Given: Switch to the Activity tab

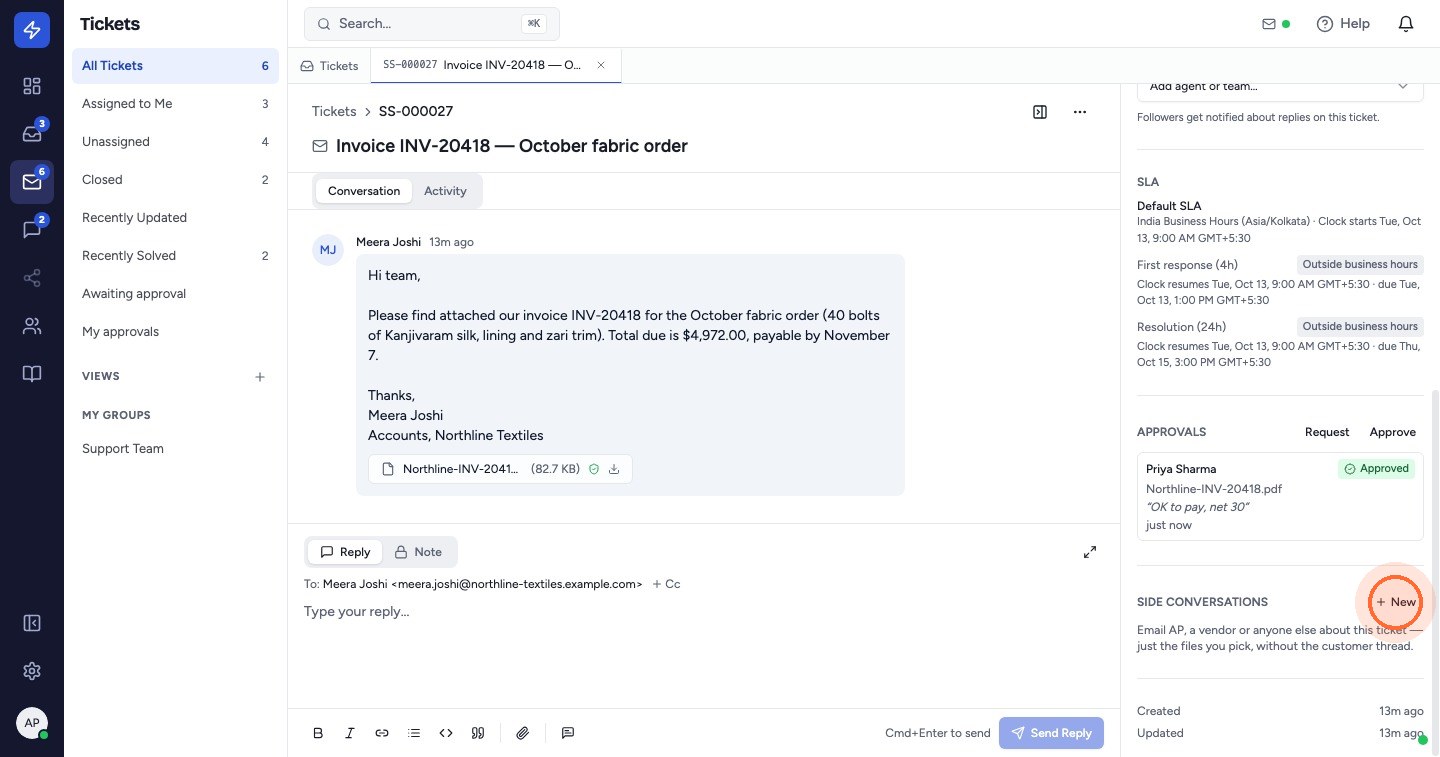Looking at the screenshot, I should pyautogui.click(x=445, y=191).
